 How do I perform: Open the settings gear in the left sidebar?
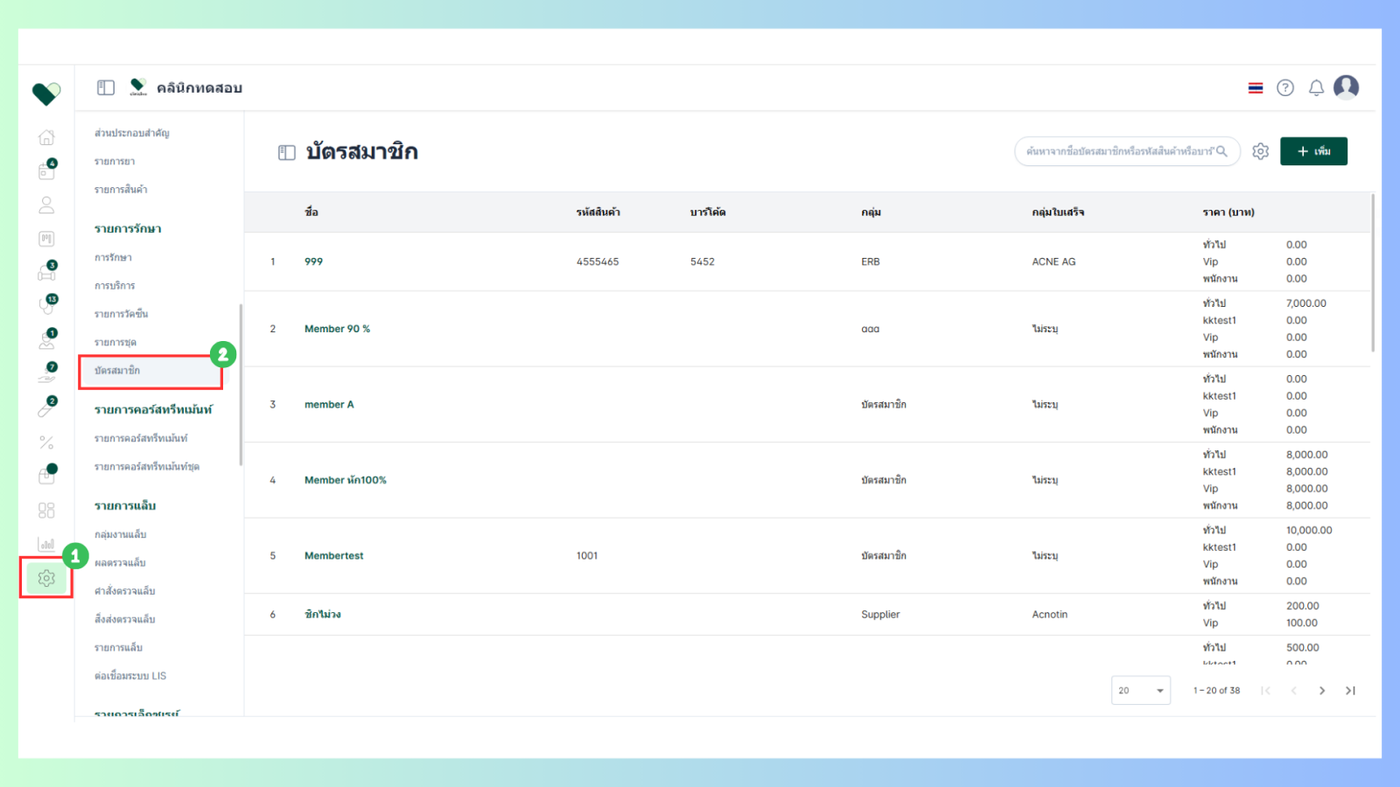pyautogui.click(x=46, y=578)
